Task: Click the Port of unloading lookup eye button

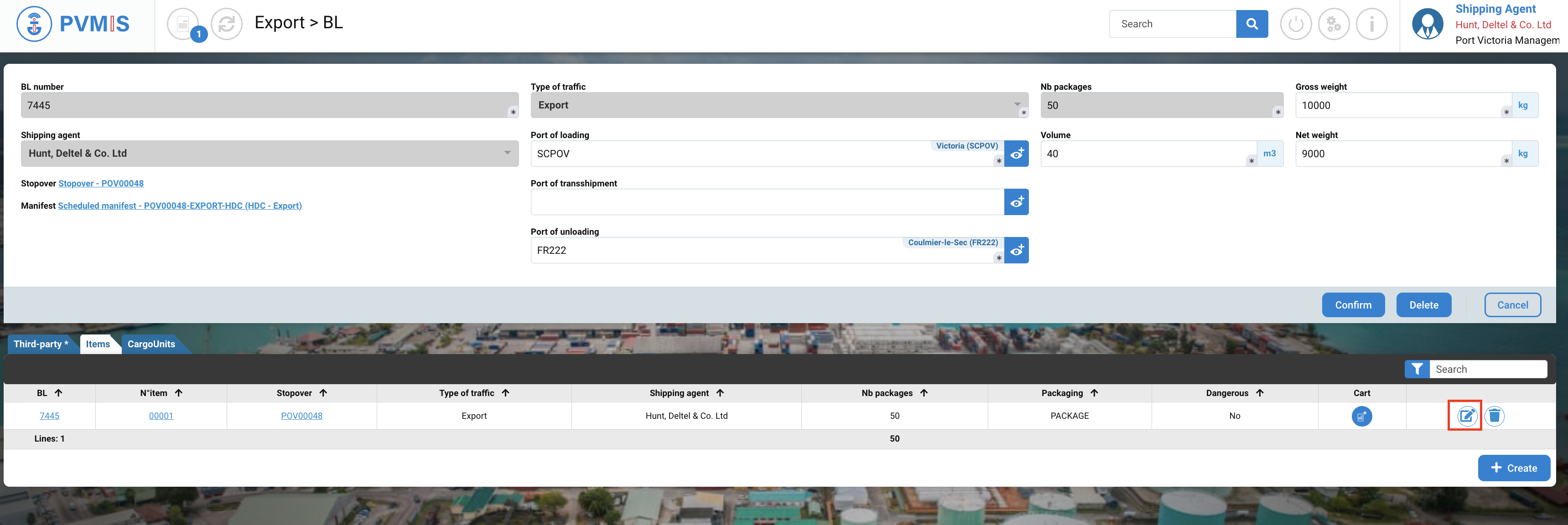Action: click(1016, 250)
